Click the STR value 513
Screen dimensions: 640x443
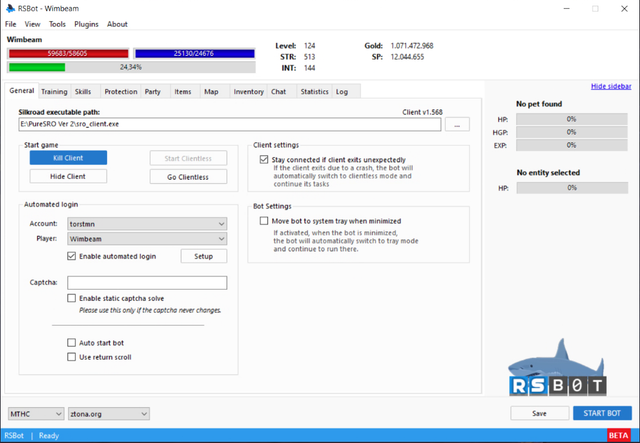point(309,57)
